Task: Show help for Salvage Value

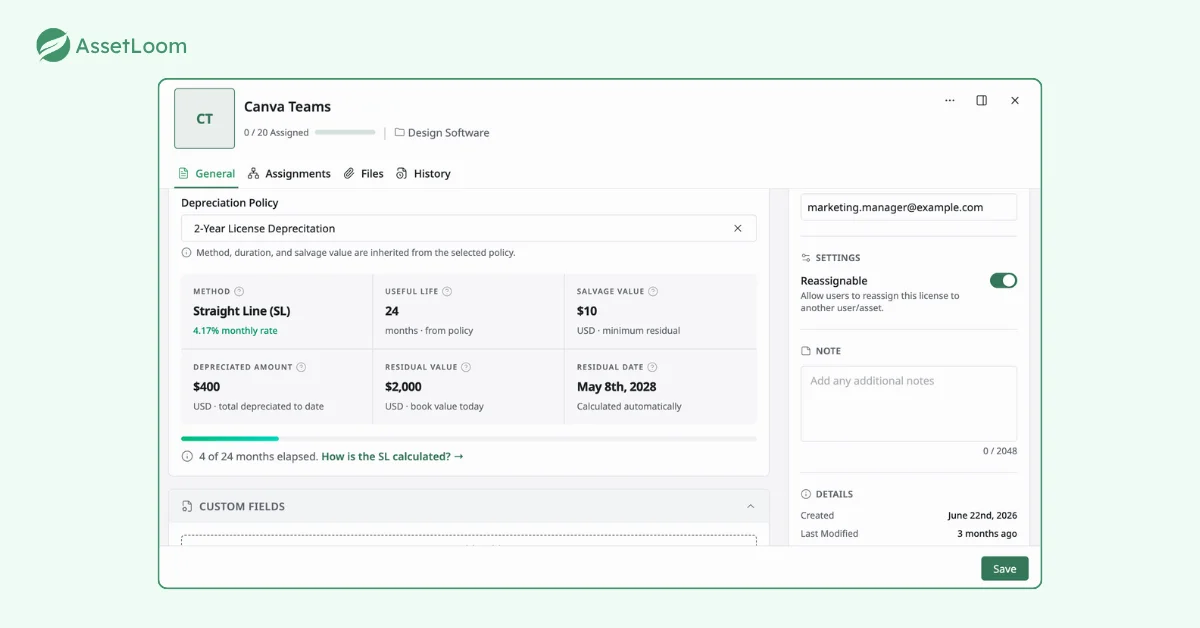Action: (x=653, y=292)
